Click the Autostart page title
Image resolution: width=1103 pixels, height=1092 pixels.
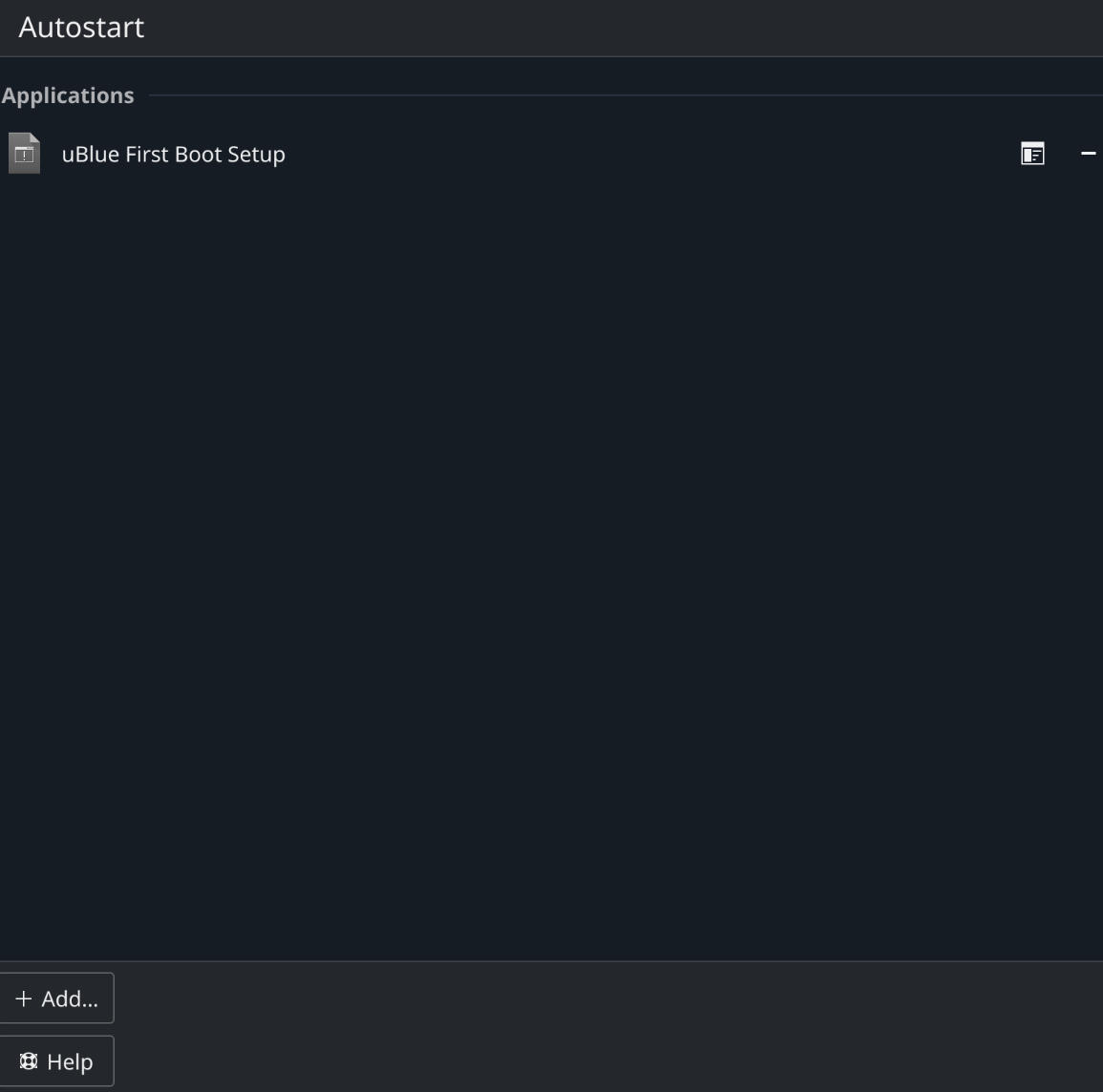(81, 27)
